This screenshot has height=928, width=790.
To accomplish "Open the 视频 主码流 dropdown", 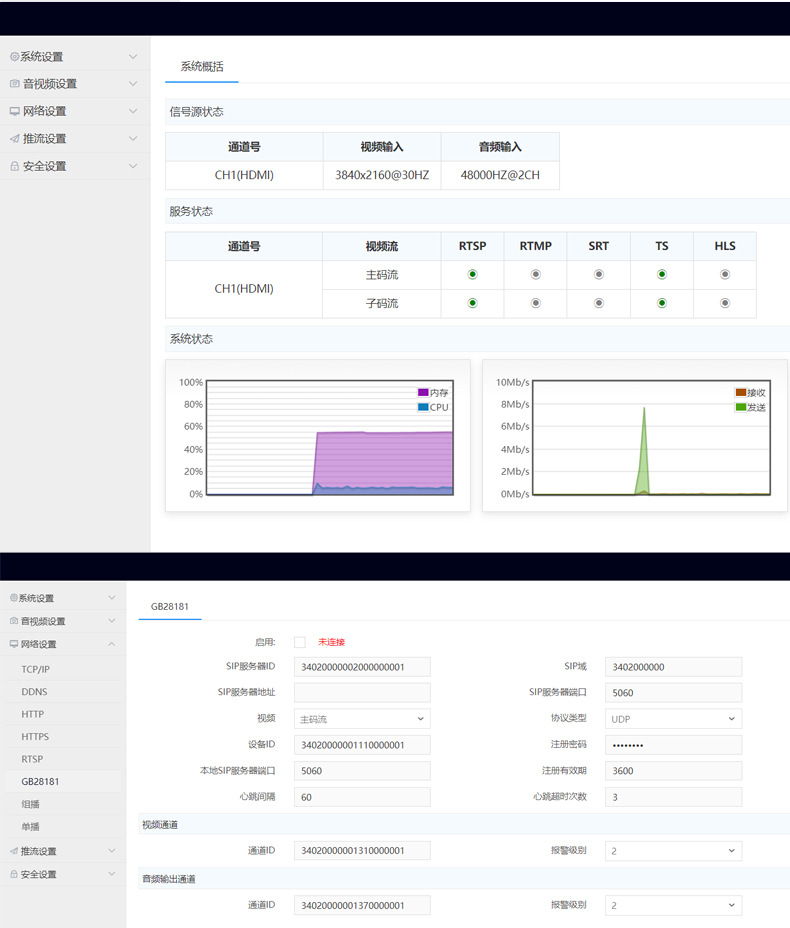I will 362,719.
